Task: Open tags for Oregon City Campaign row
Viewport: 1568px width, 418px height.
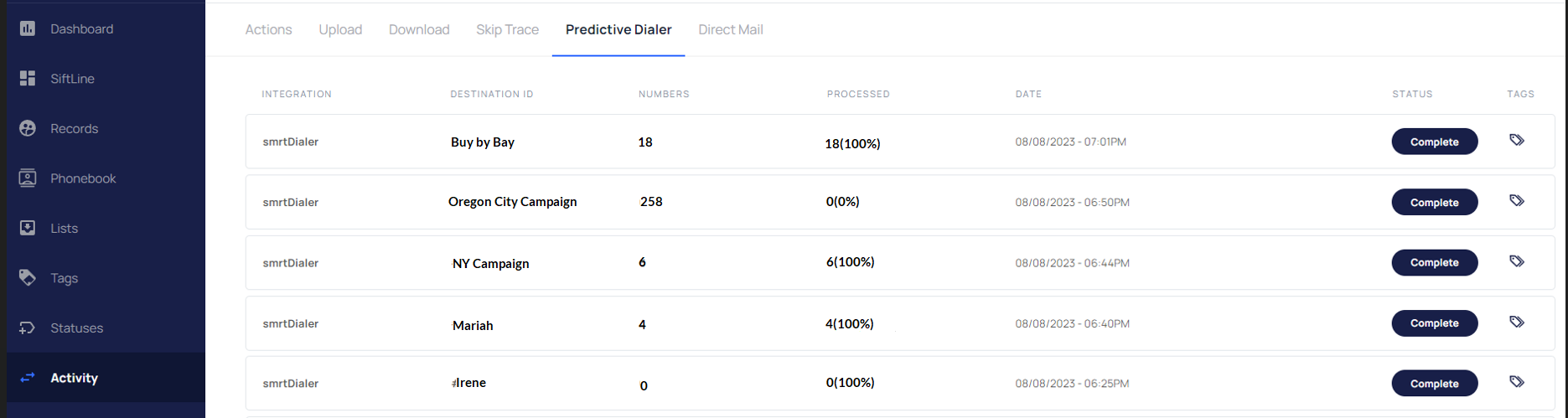Action: (x=1517, y=200)
